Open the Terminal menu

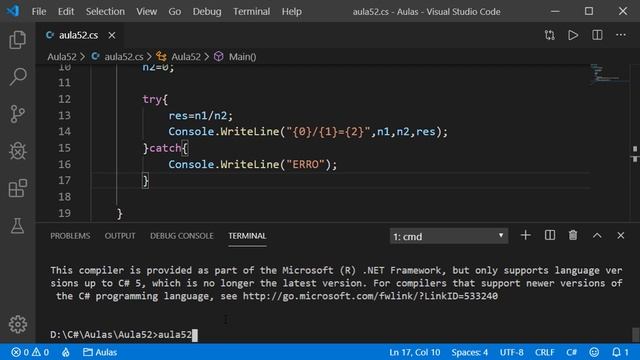click(x=251, y=11)
